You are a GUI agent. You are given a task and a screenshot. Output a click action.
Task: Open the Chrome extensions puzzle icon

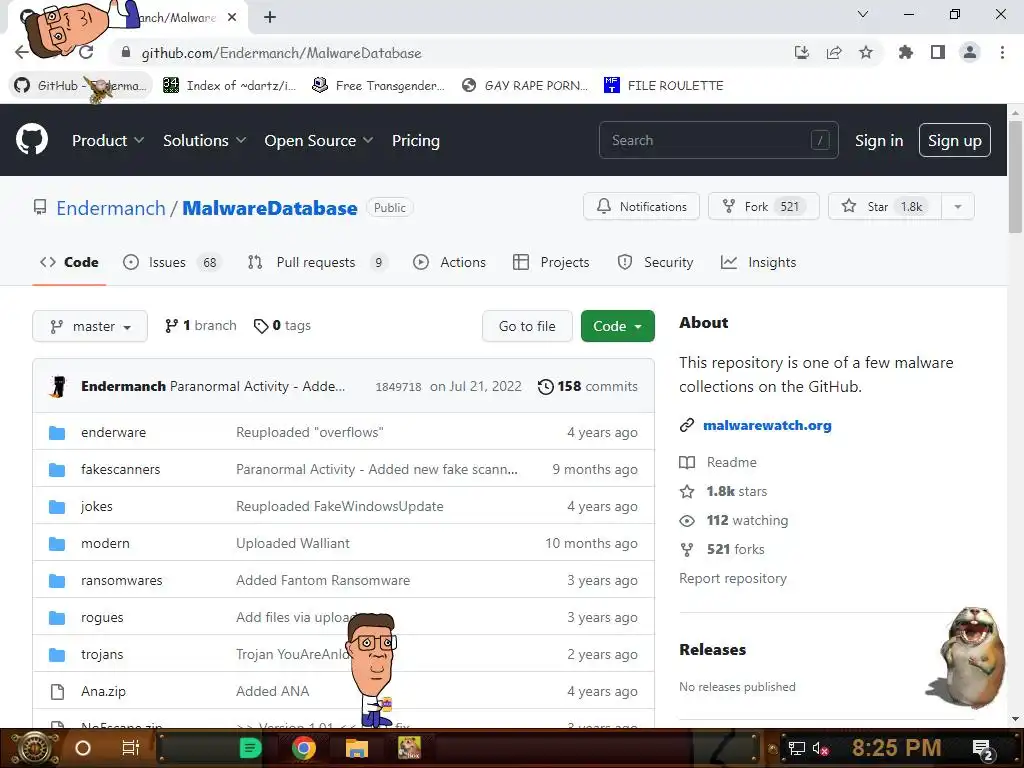[x=905, y=52]
